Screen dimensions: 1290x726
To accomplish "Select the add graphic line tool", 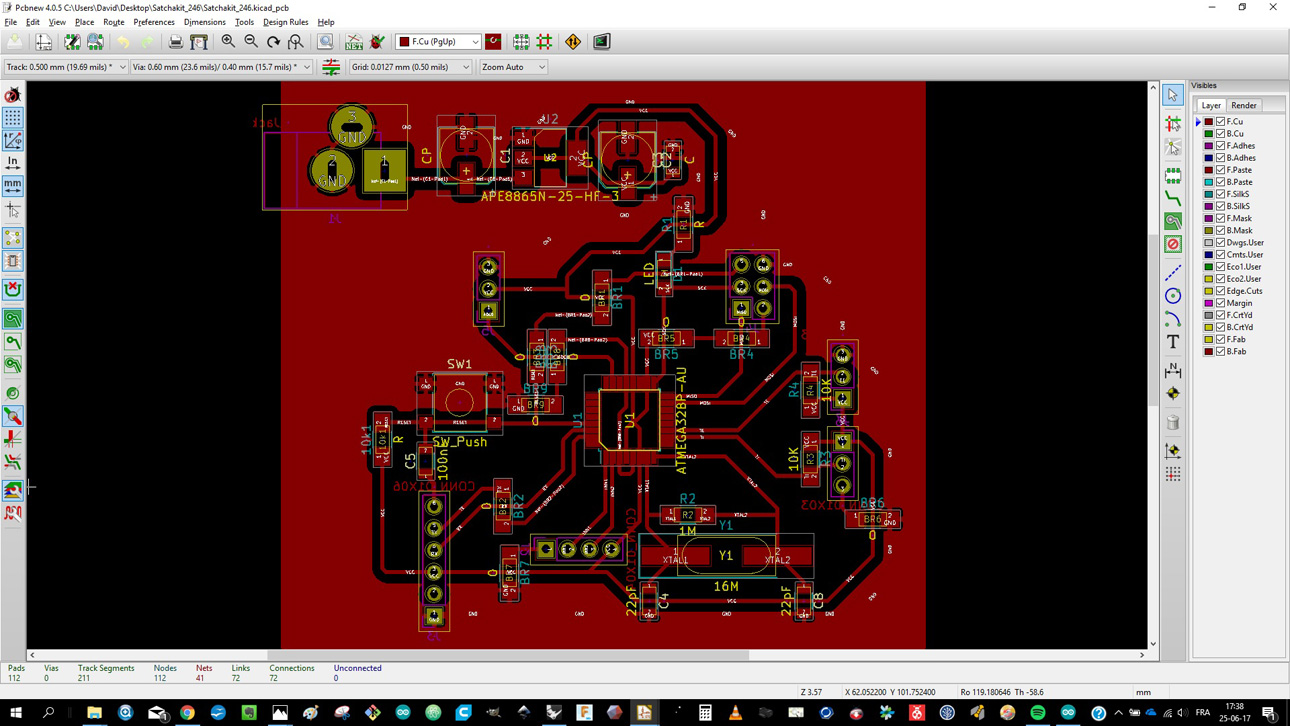I will tap(1173, 273).
